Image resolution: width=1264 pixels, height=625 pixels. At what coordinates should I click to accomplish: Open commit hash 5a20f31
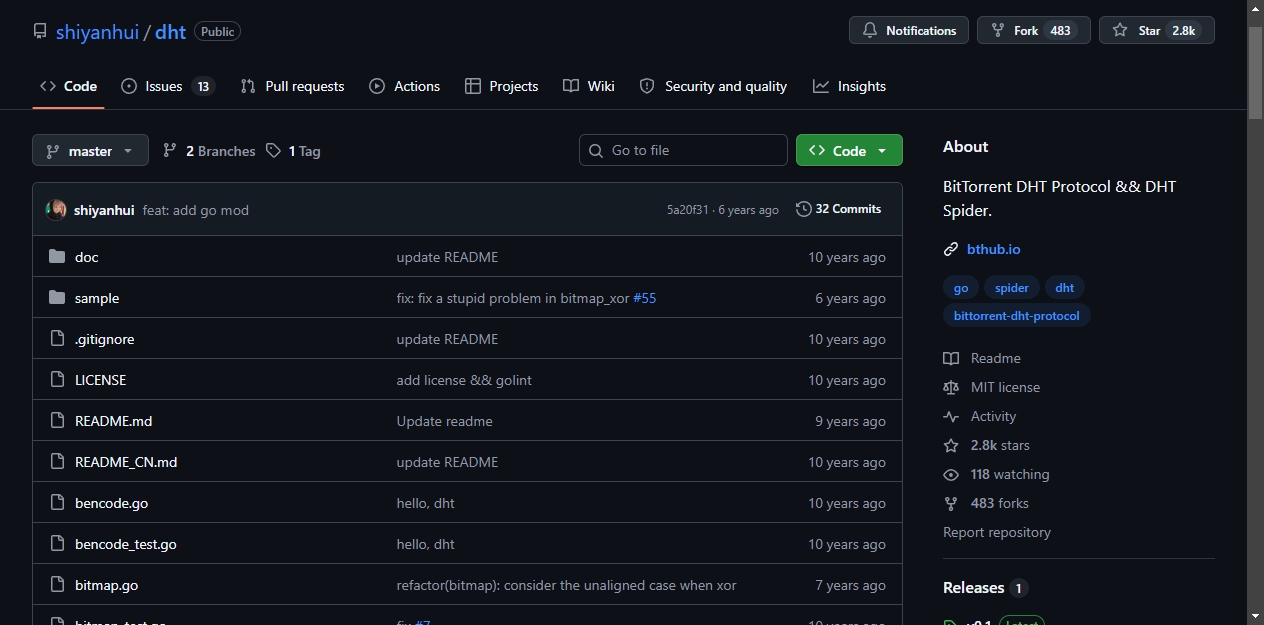pyautogui.click(x=688, y=210)
